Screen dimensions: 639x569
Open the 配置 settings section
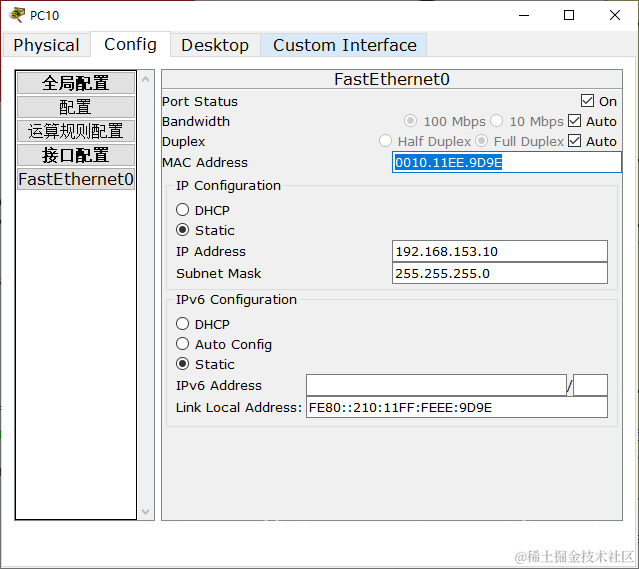pos(75,107)
